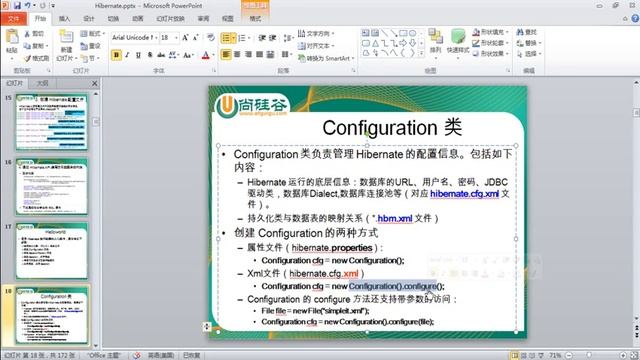The width and height of the screenshot is (640, 360).
Task: Decrease font size with the small A icon
Action: (x=196, y=38)
